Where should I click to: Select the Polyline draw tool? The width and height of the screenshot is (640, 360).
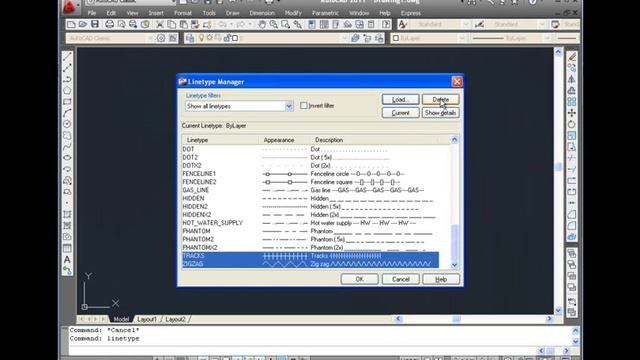pos(67,79)
